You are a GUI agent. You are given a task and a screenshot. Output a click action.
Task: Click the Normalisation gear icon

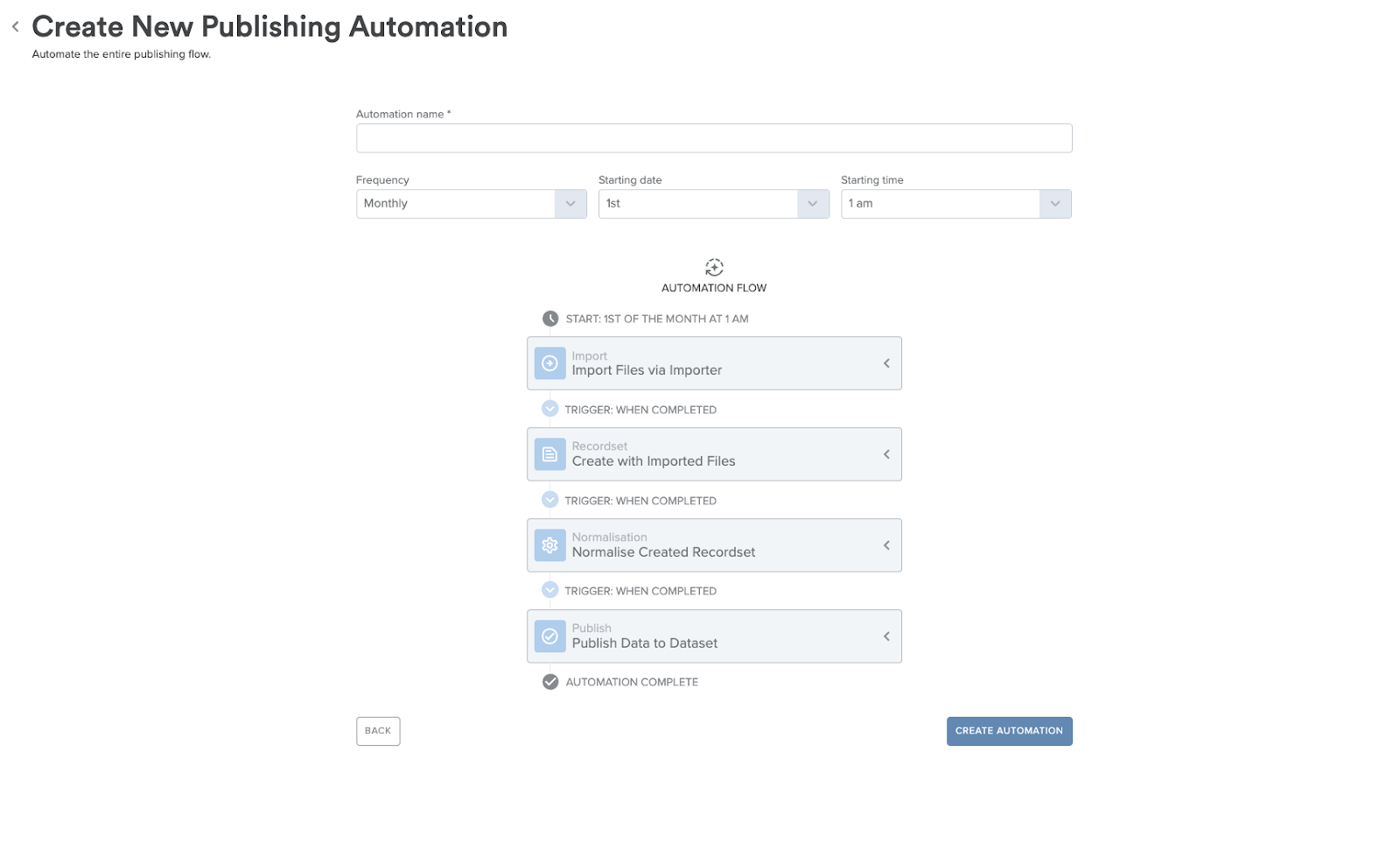549,544
